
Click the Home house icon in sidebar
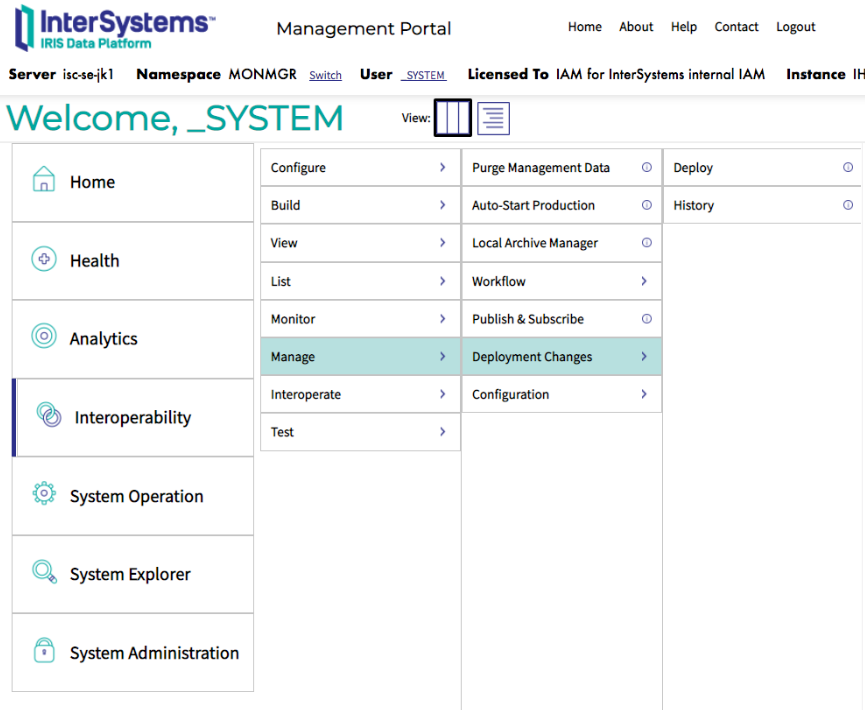tap(44, 181)
